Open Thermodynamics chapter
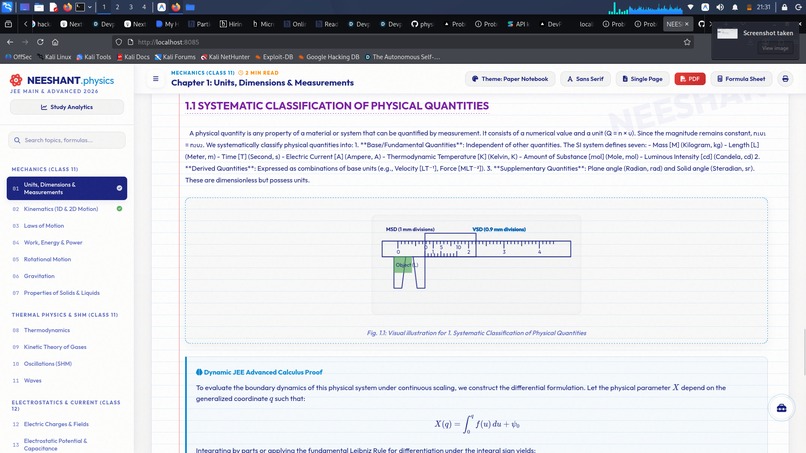 [x=67, y=330]
